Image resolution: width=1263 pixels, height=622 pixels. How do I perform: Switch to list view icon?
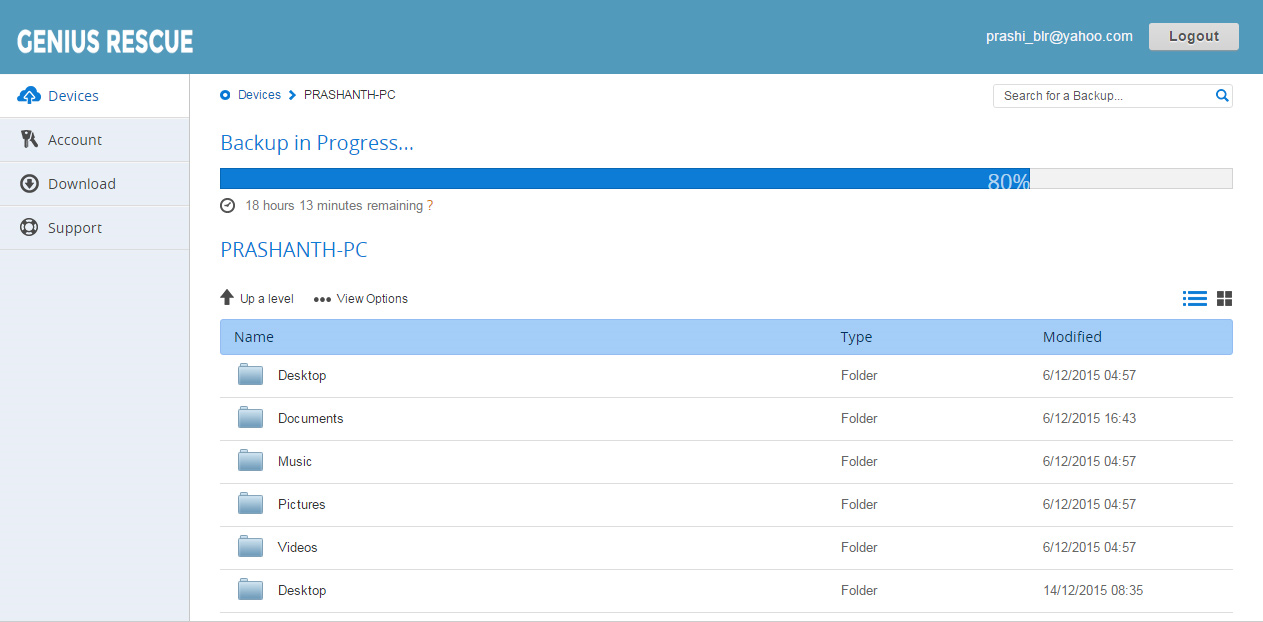(1194, 298)
